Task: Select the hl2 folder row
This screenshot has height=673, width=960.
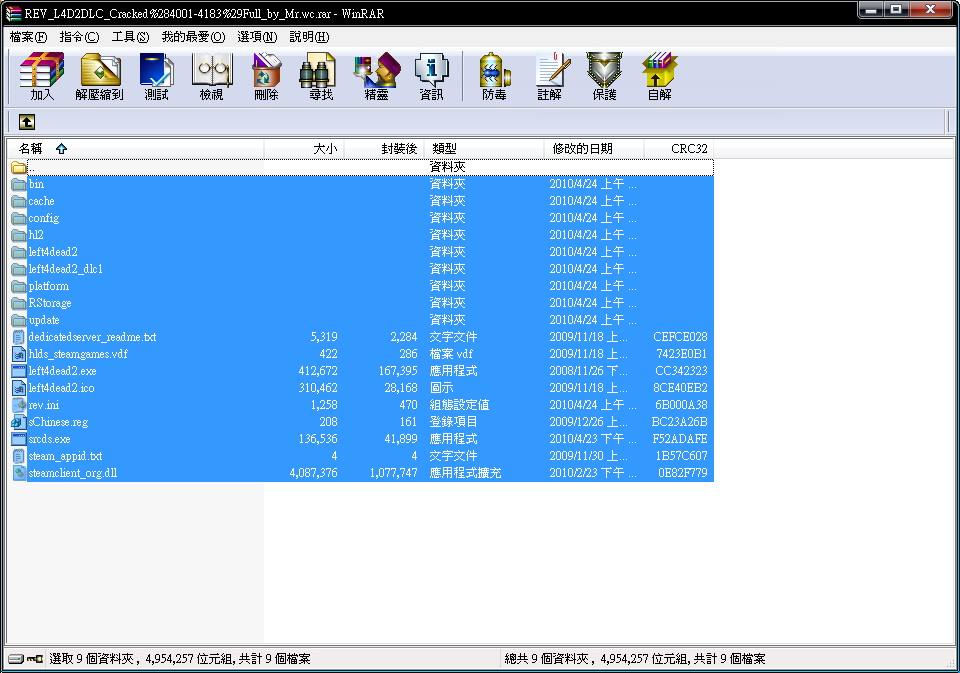Action: point(362,235)
